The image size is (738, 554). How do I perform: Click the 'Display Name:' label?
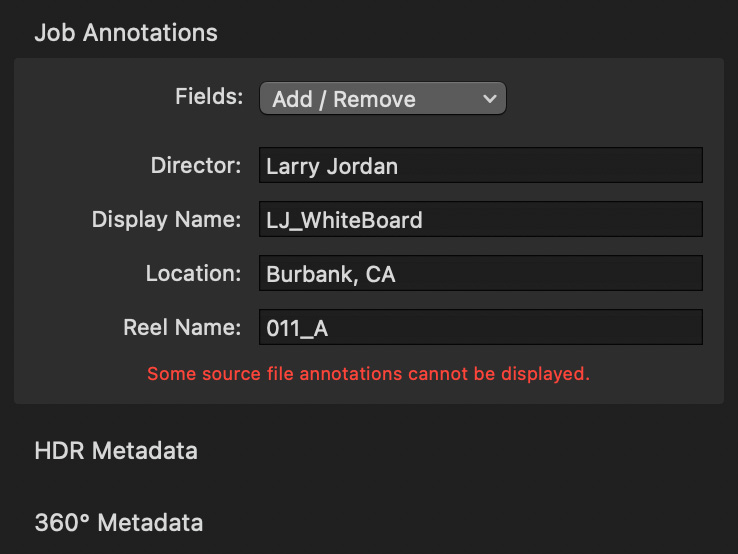pos(166,219)
